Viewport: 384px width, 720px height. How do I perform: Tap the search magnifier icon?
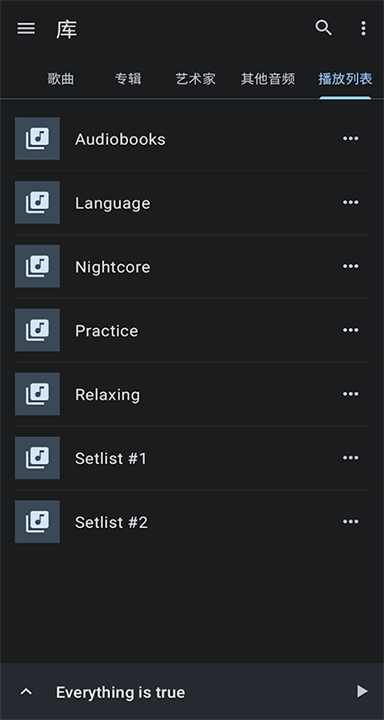[323, 28]
